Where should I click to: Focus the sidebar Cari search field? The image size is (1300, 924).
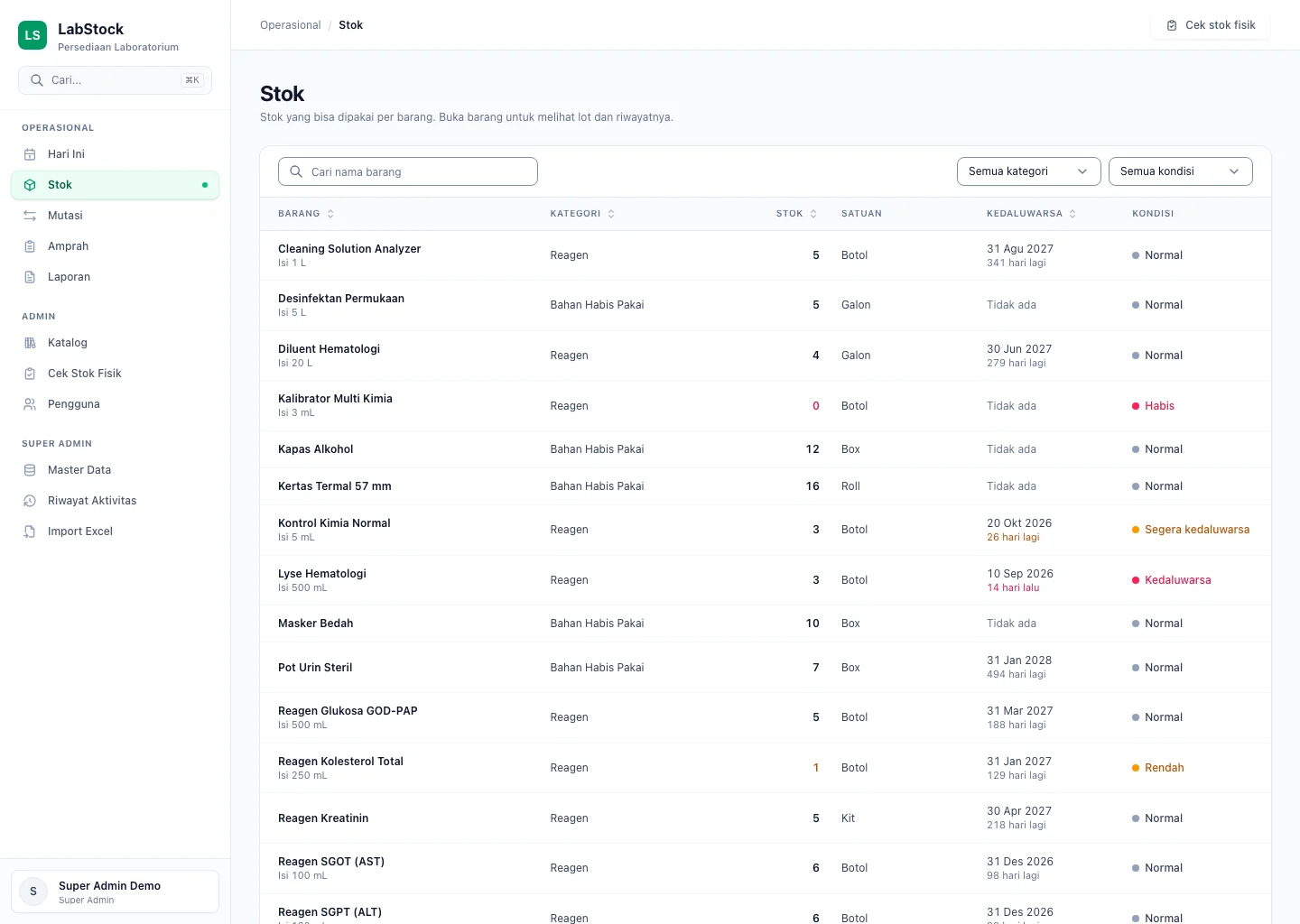click(x=115, y=80)
